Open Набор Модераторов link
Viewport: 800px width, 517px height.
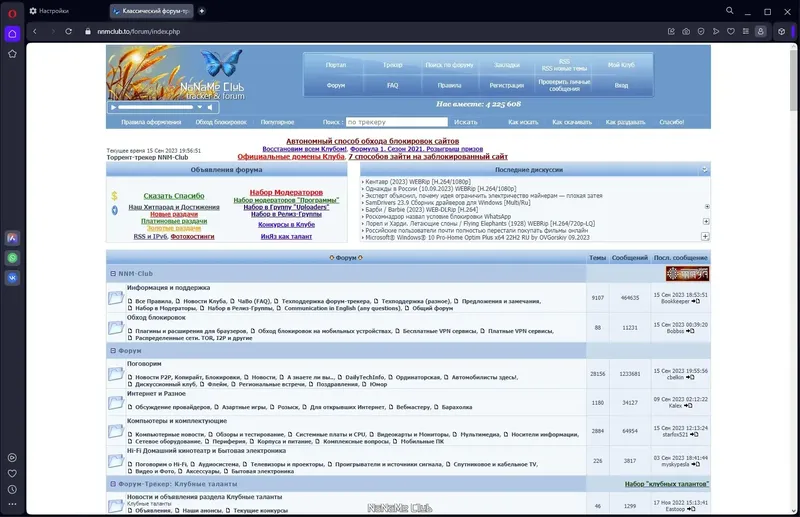[x=286, y=192]
